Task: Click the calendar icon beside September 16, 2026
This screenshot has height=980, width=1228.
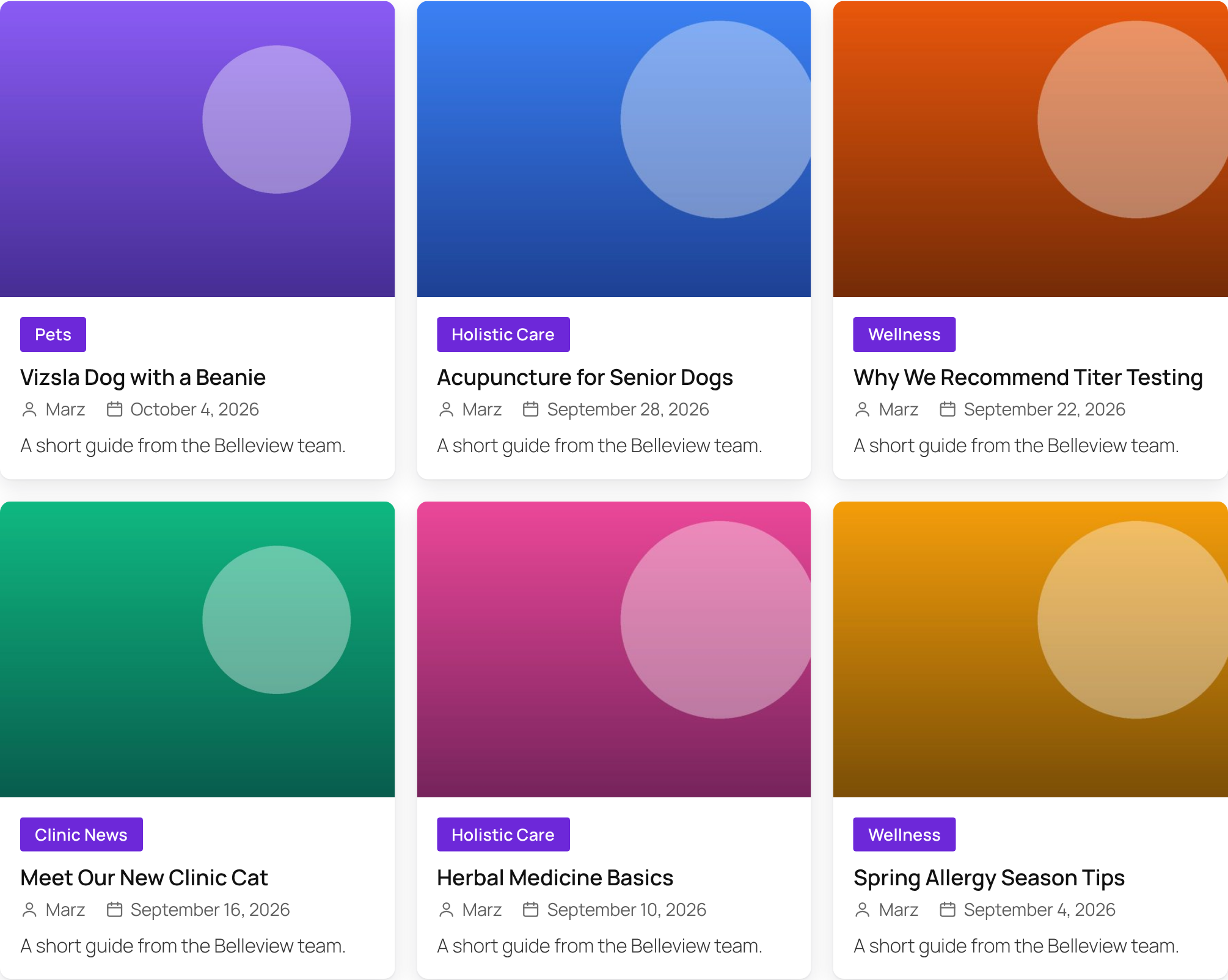Action: [114, 910]
